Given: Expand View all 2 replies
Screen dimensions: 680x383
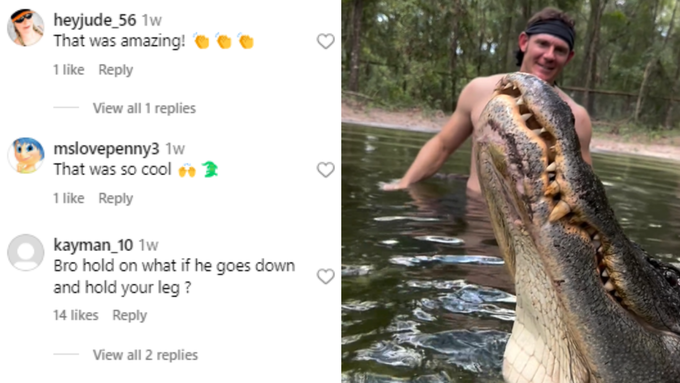Looking at the screenshot, I should [145, 355].
